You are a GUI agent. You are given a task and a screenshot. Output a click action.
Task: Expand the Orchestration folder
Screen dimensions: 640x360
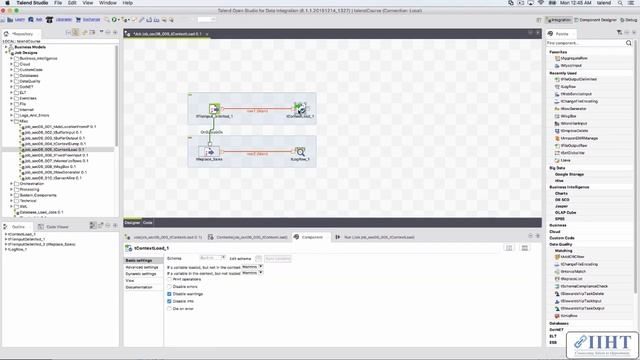tap(11, 184)
